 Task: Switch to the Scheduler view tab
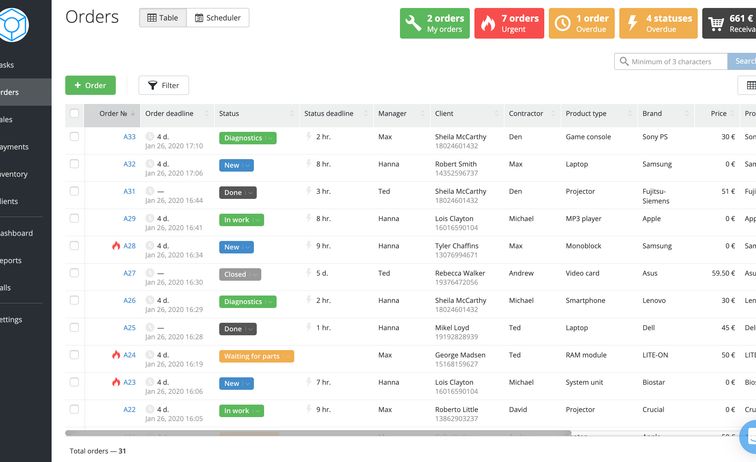pyautogui.click(x=217, y=18)
